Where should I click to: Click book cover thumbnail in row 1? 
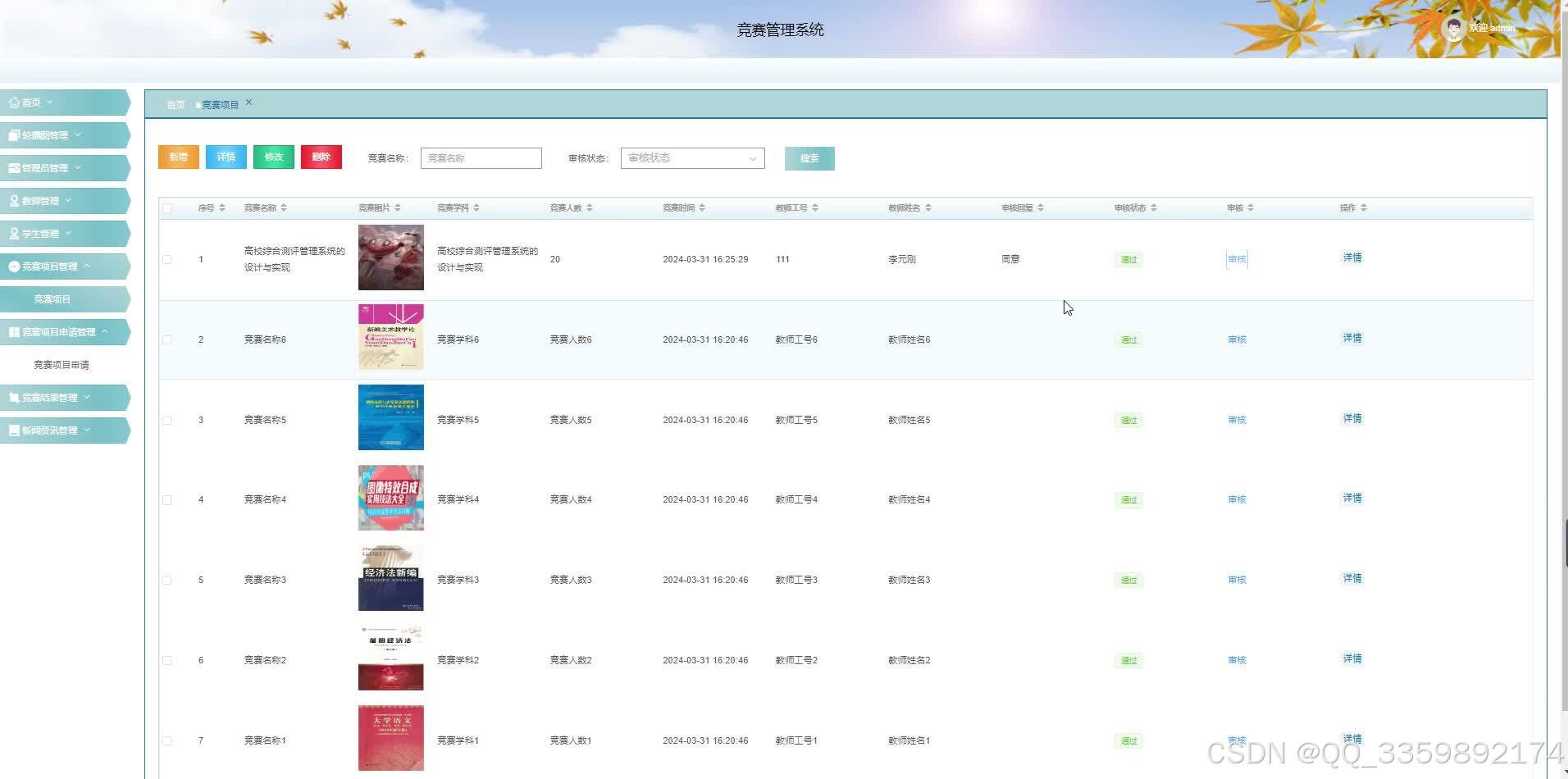coord(391,257)
